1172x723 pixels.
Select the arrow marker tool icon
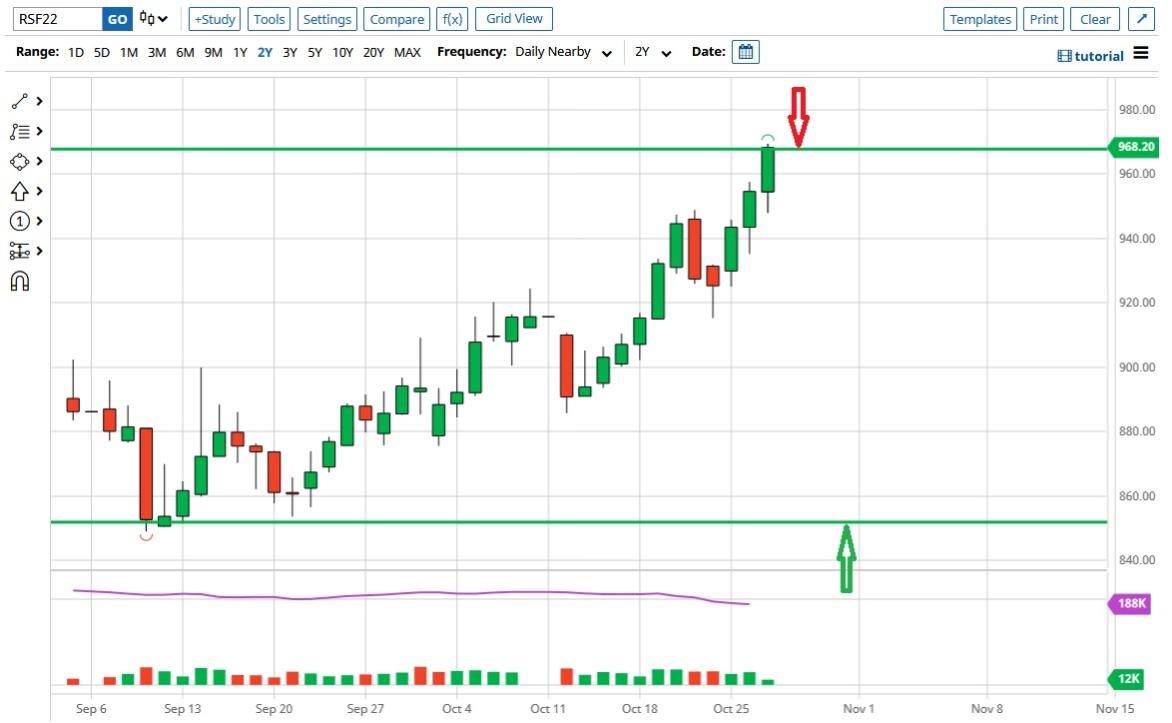20,191
